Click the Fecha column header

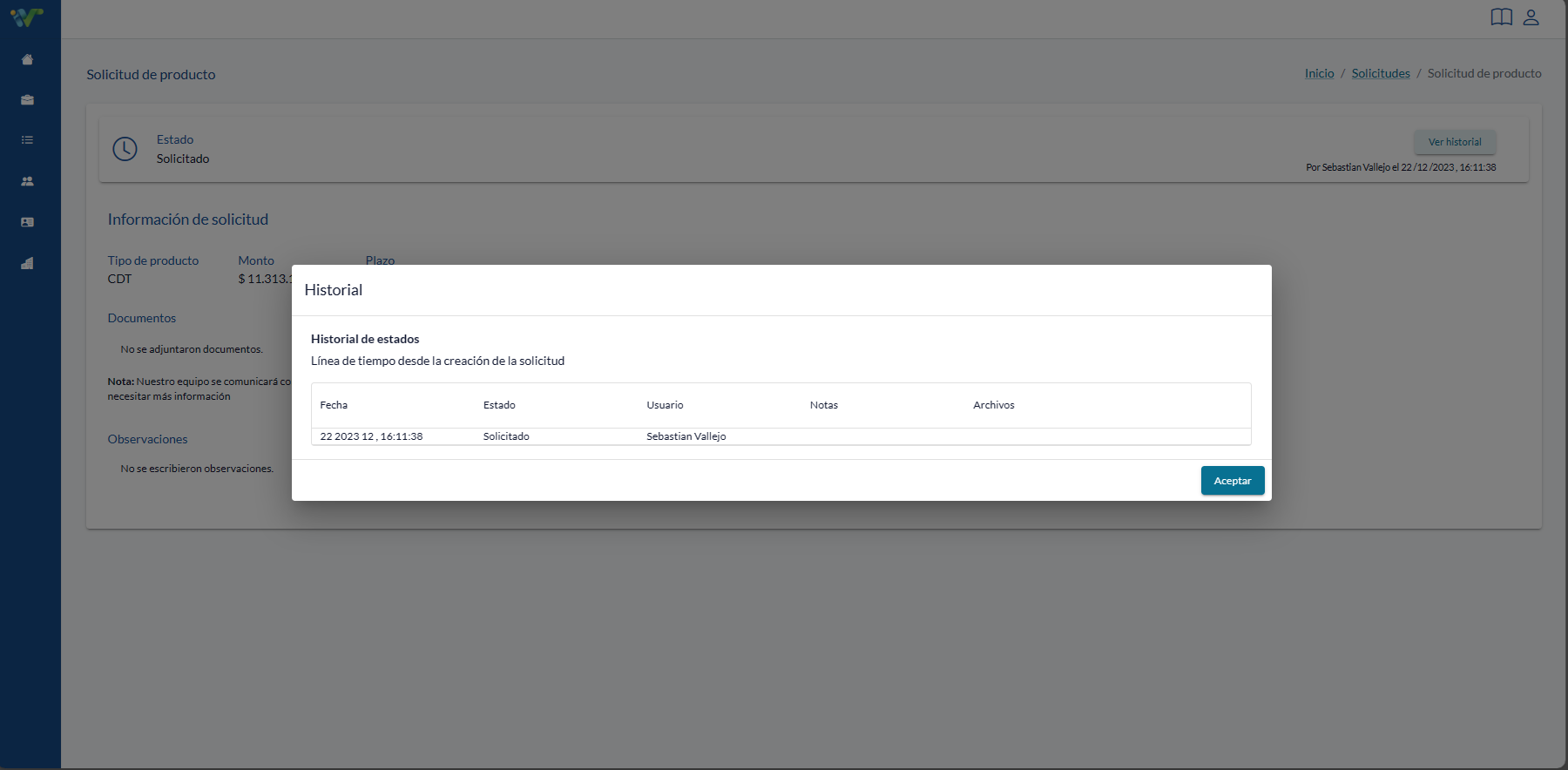pos(334,405)
